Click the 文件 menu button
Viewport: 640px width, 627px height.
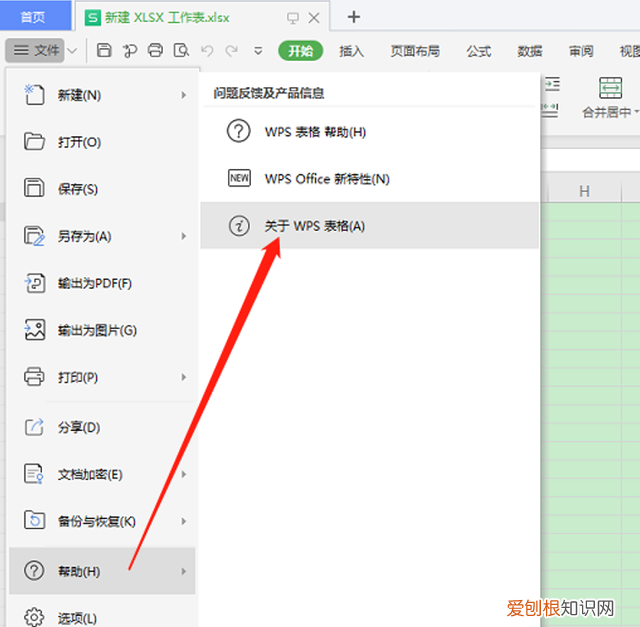pos(35,51)
